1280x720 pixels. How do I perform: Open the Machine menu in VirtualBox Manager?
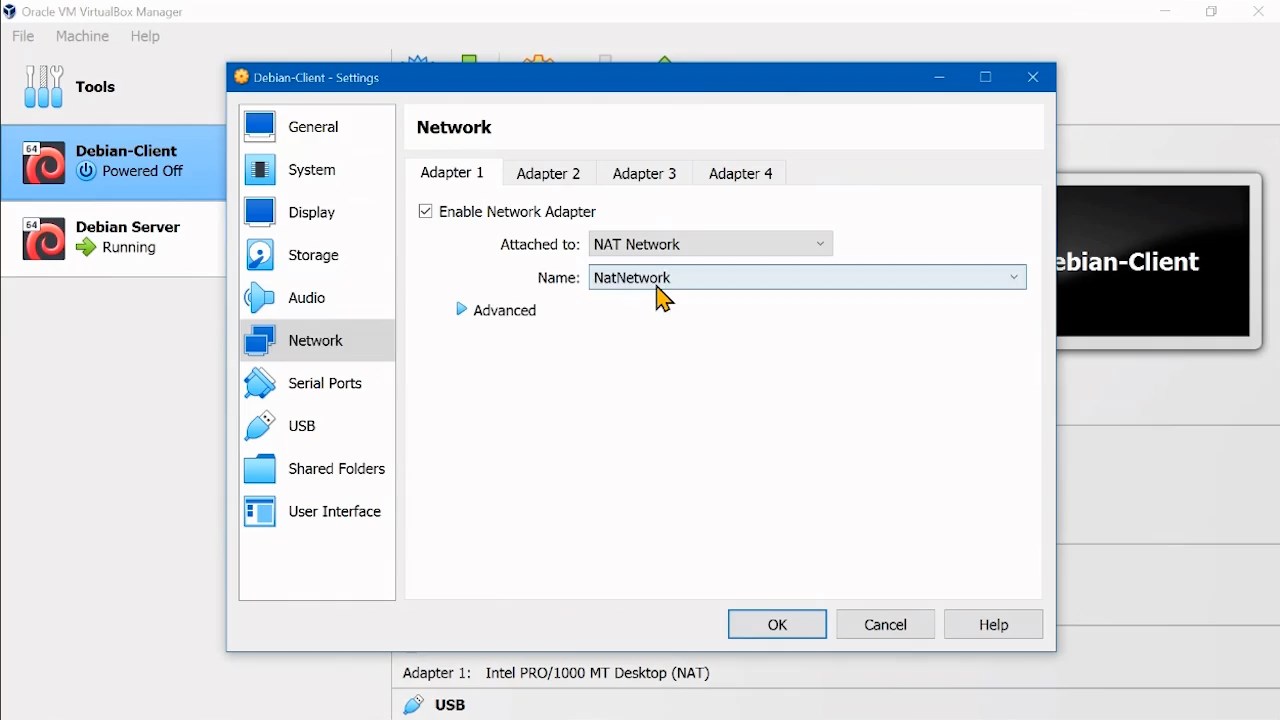point(82,36)
